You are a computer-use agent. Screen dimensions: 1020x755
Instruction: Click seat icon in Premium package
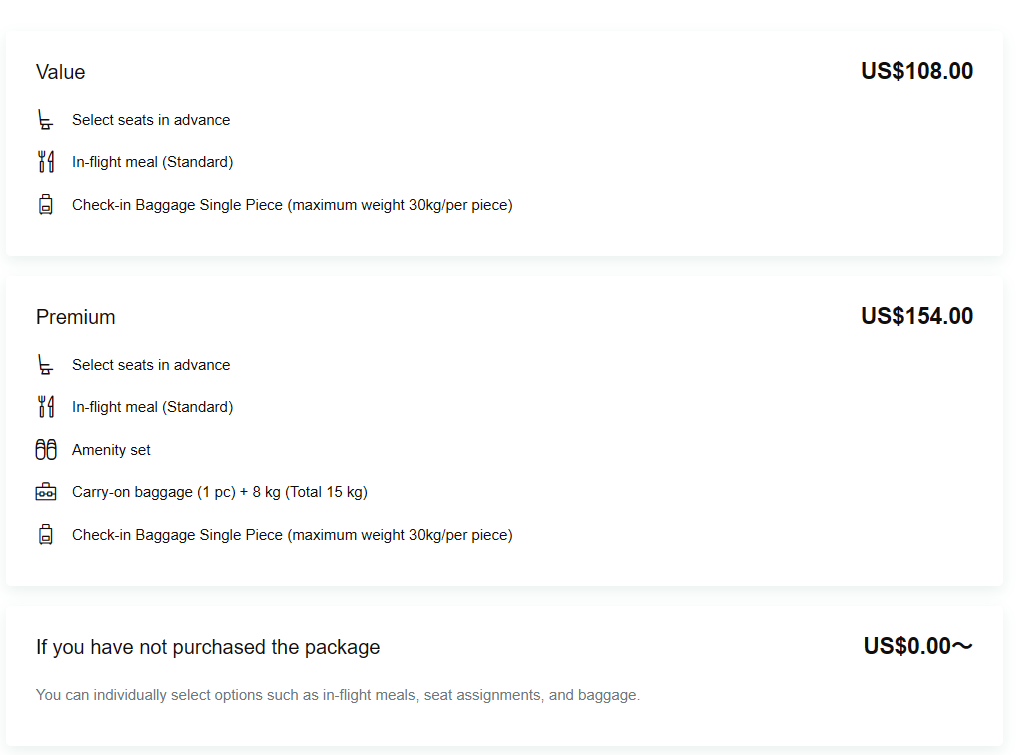pos(45,365)
